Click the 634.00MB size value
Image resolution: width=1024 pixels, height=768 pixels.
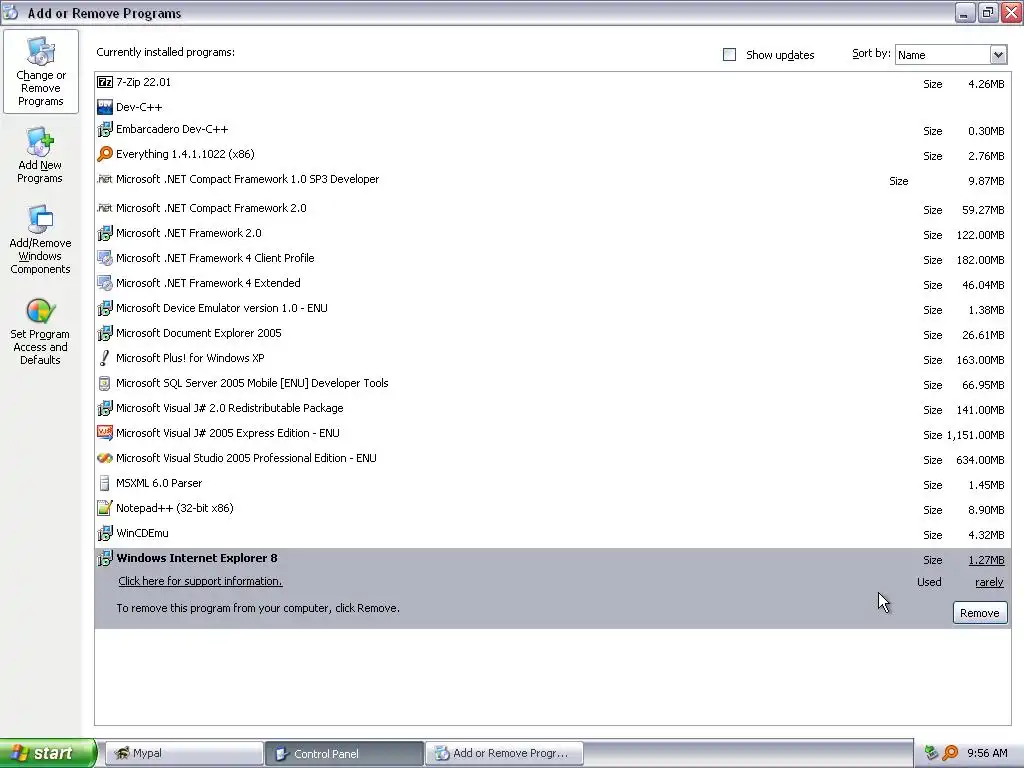tap(980, 460)
